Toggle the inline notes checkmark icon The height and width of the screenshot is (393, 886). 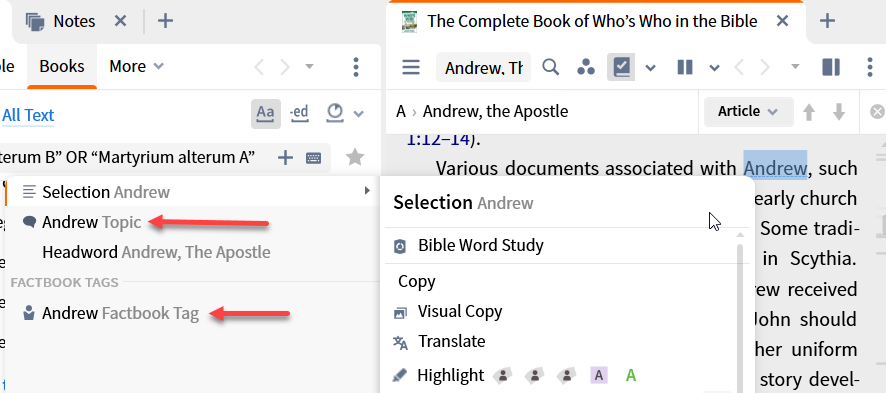[621, 68]
